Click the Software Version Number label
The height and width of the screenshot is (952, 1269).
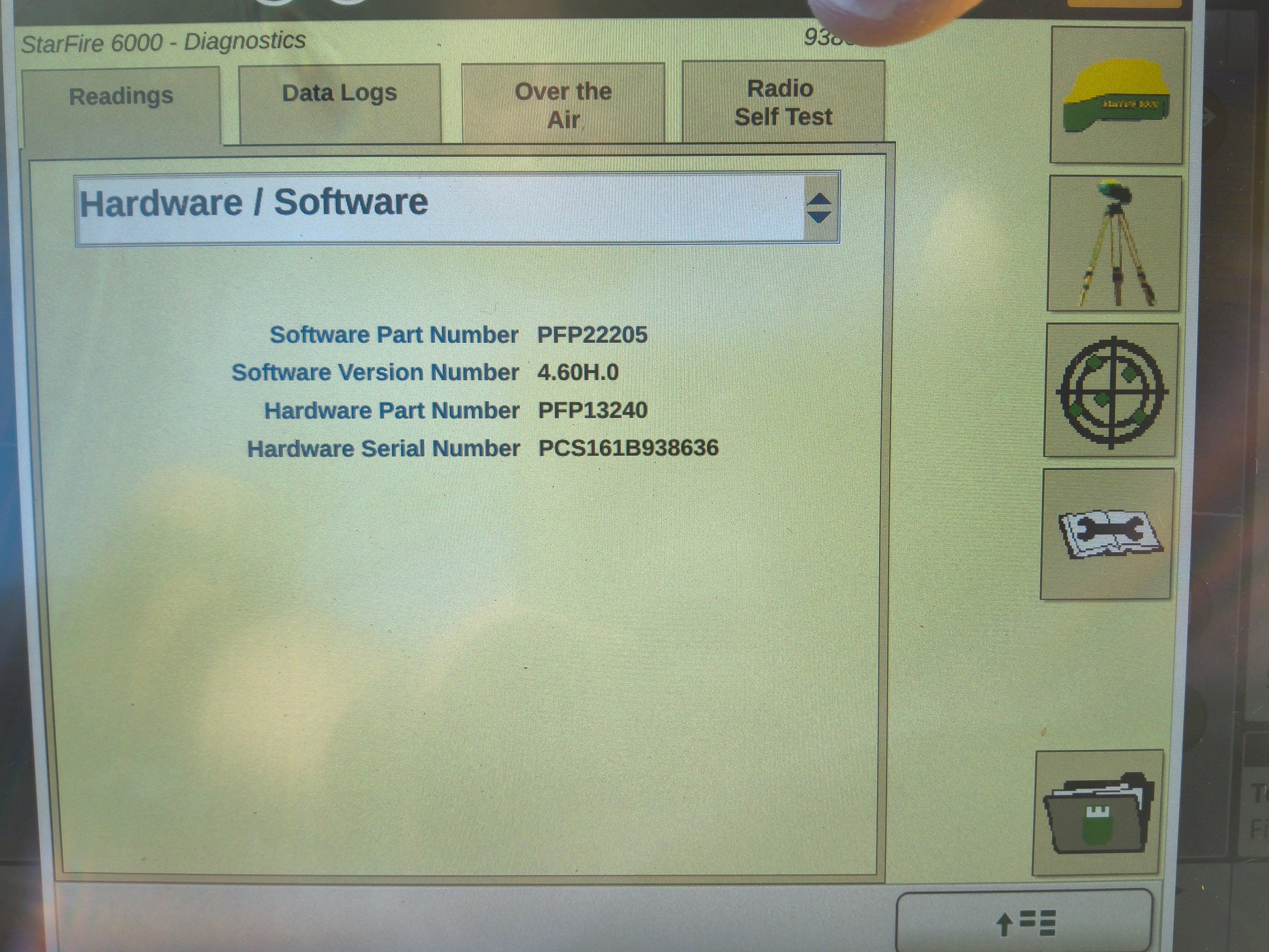(x=375, y=372)
